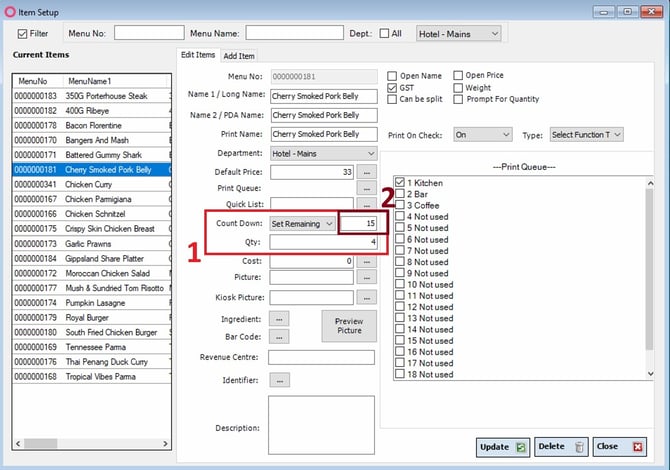Open the Print Queue ellipsis browse button

[367, 188]
